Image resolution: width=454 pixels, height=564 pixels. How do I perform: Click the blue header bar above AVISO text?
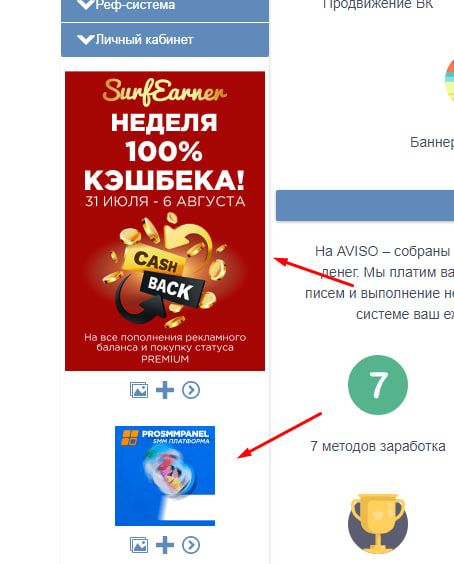point(365,206)
